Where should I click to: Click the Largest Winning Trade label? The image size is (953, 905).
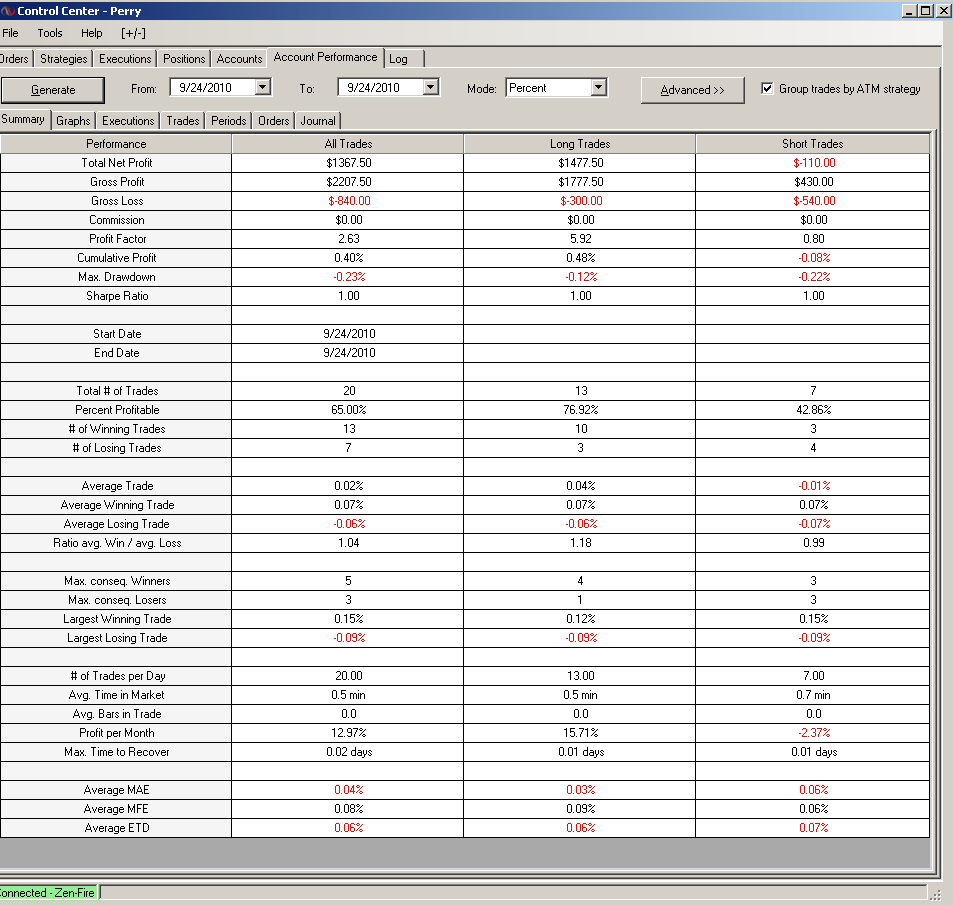coord(117,619)
